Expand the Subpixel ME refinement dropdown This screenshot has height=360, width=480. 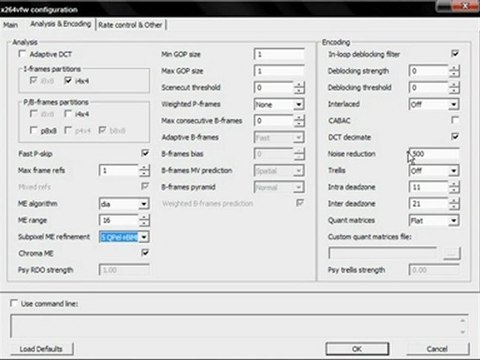(x=144, y=237)
